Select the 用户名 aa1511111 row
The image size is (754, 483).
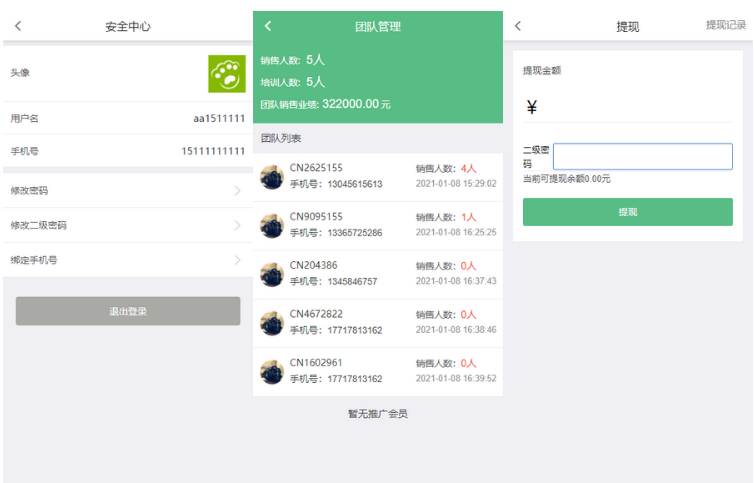point(127,118)
